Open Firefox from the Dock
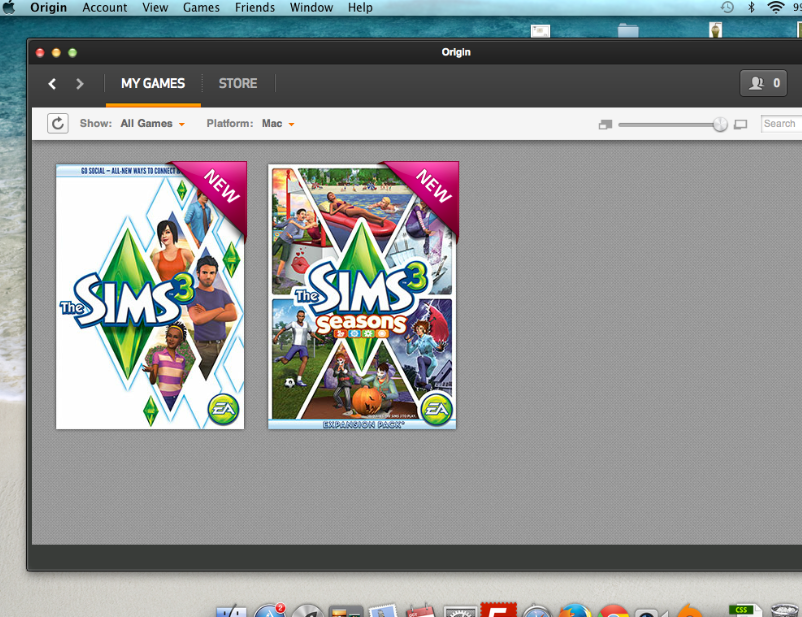Viewport: 802px width, 617px height. 575,610
